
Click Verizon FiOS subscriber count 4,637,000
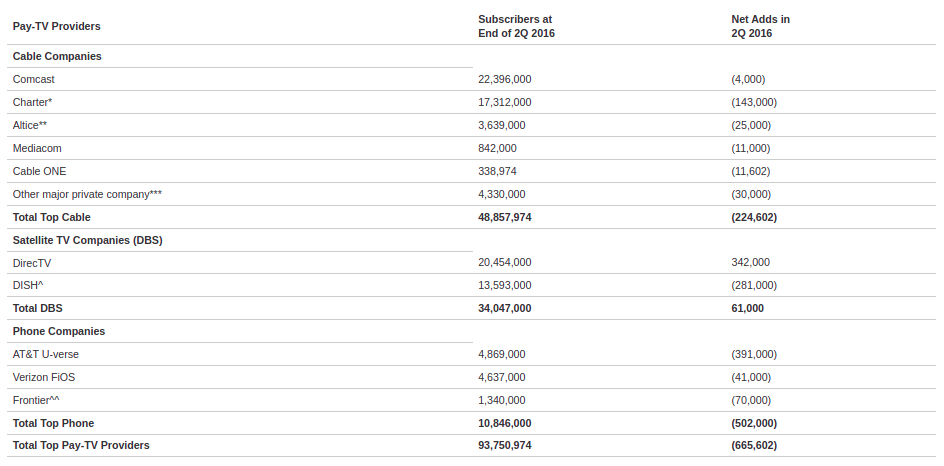[x=501, y=377]
